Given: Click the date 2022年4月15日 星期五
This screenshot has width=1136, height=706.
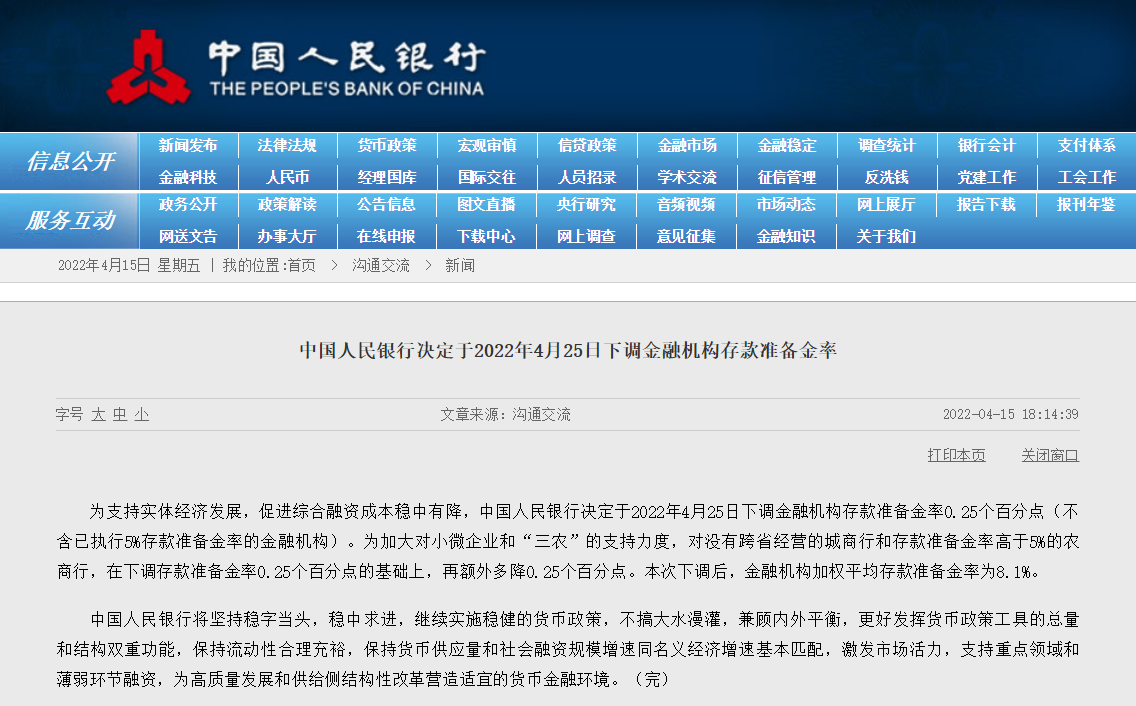Looking at the screenshot, I should pyautogui.click(x=129, y=266).
